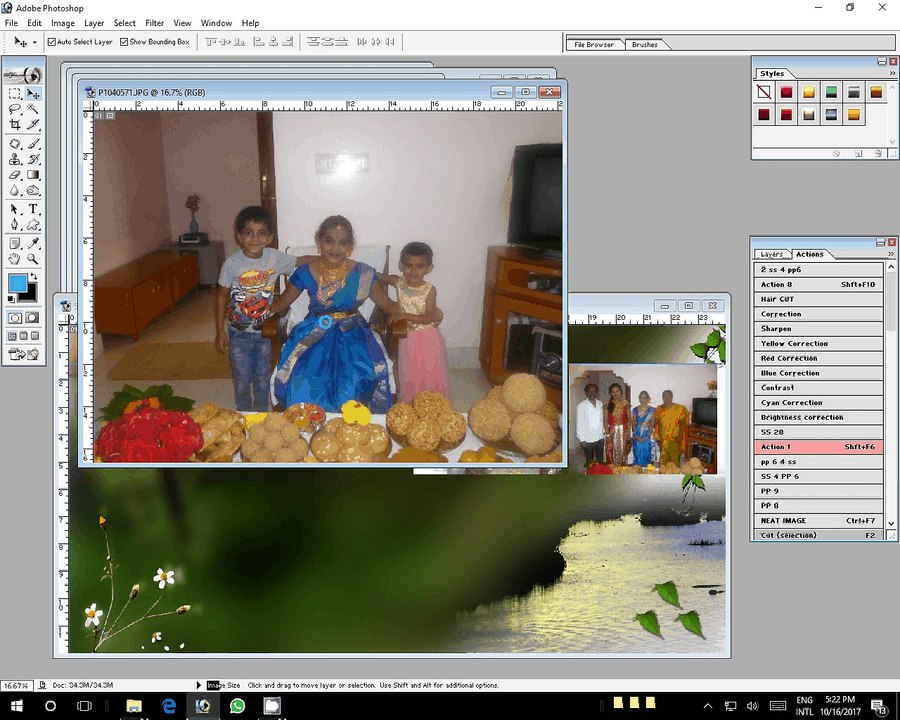Viewport: 900px width, 720px height.
Task: Run the Action 1 highlighted button
Action: 818,447
